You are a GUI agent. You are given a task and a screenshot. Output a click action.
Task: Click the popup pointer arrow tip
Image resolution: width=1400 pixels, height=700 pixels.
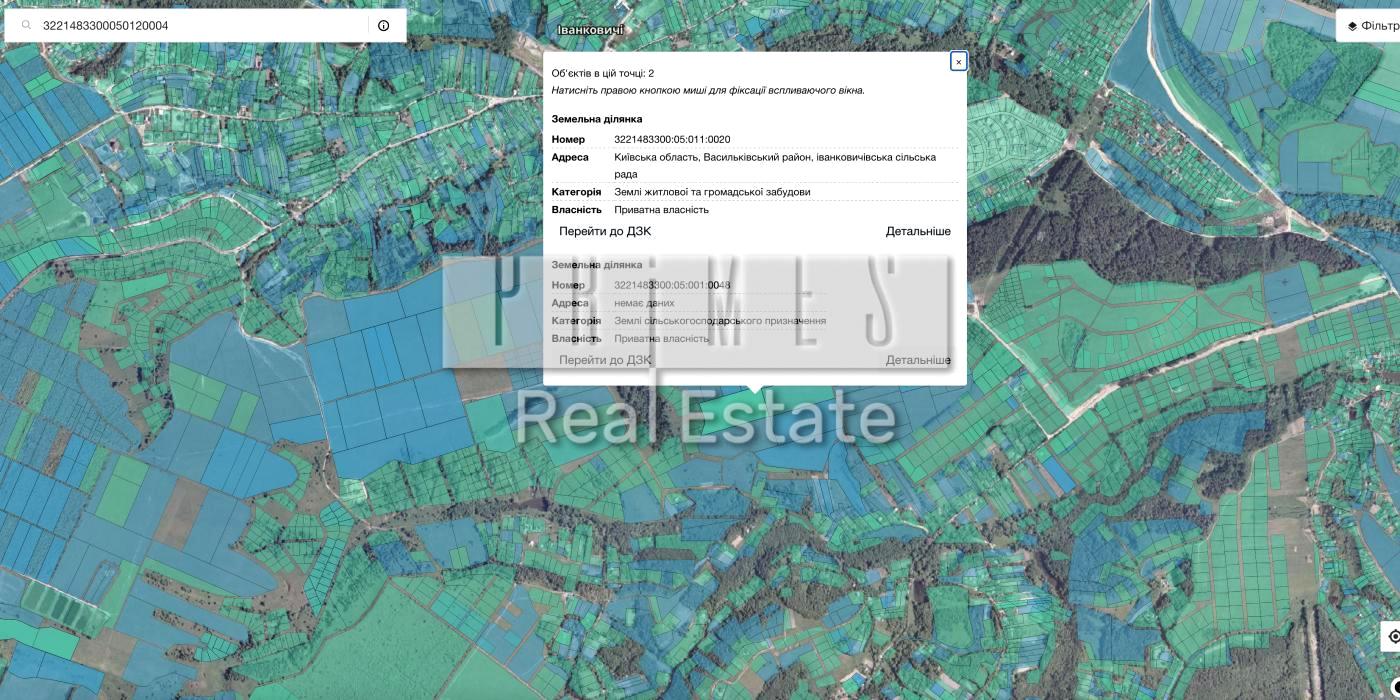click(755, 392)
